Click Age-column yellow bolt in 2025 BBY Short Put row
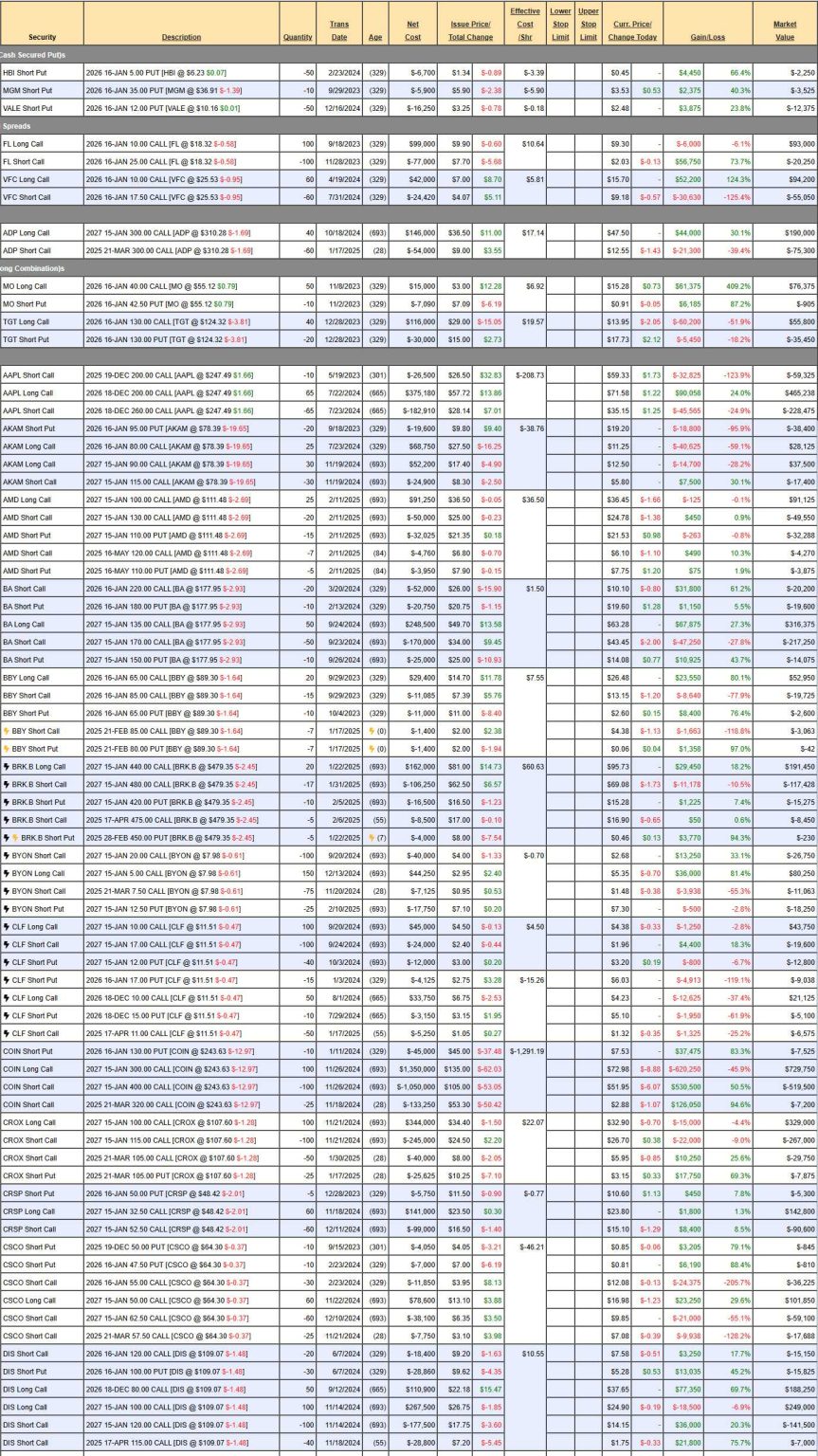The image size is (818, 1456). point(371,749)
